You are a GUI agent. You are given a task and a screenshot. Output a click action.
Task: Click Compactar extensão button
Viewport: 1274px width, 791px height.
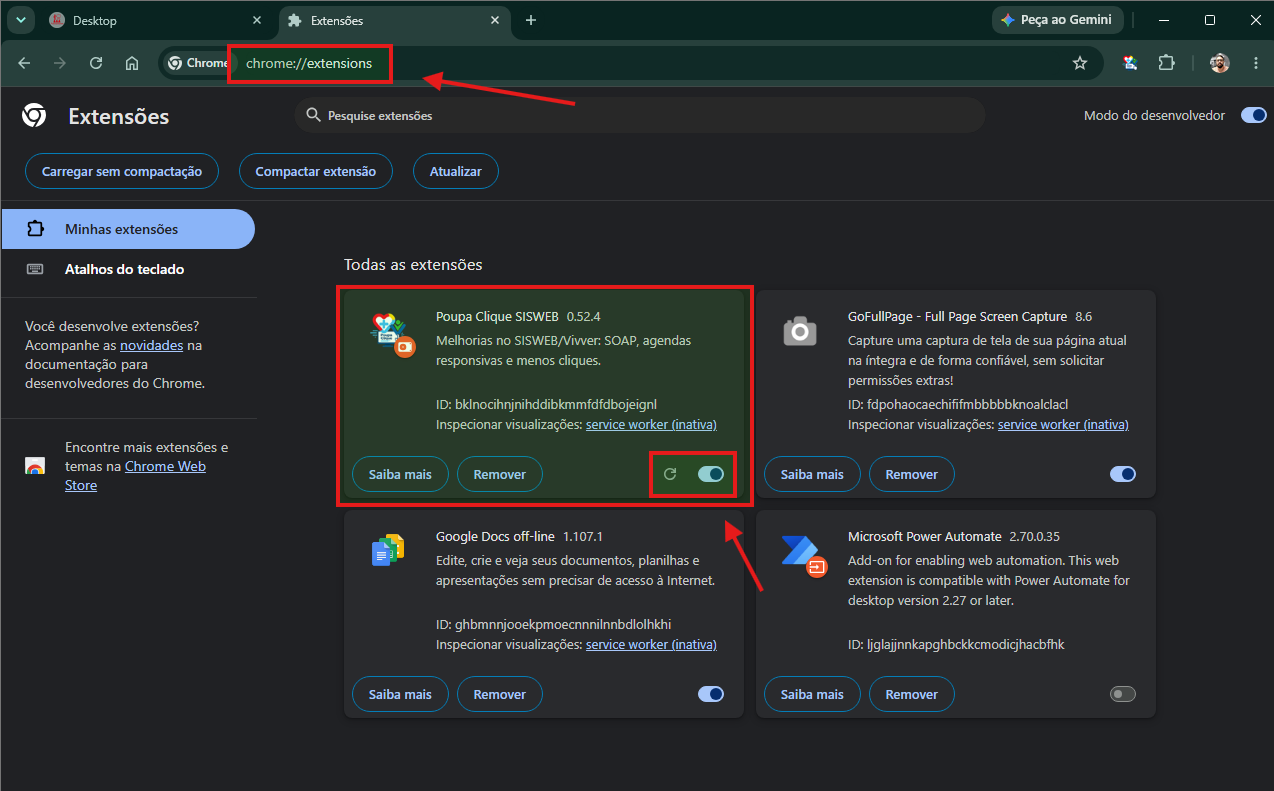click(x=316, y=171)
